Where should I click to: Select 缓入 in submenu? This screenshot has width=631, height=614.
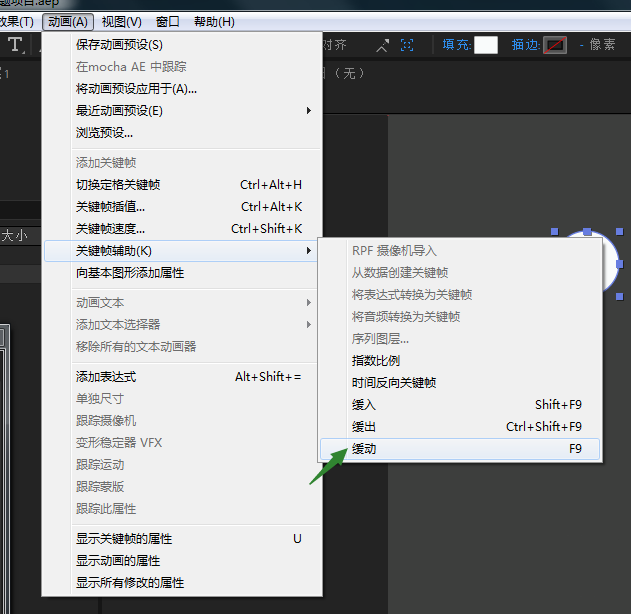point(460,405)
